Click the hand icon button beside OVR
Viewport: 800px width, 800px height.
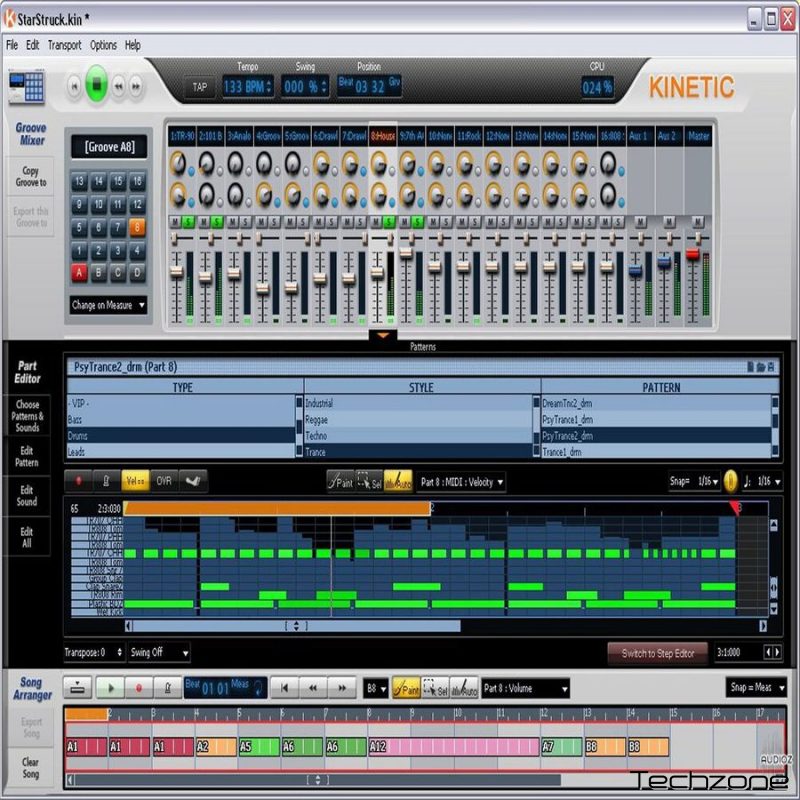(x=193, y=481)
